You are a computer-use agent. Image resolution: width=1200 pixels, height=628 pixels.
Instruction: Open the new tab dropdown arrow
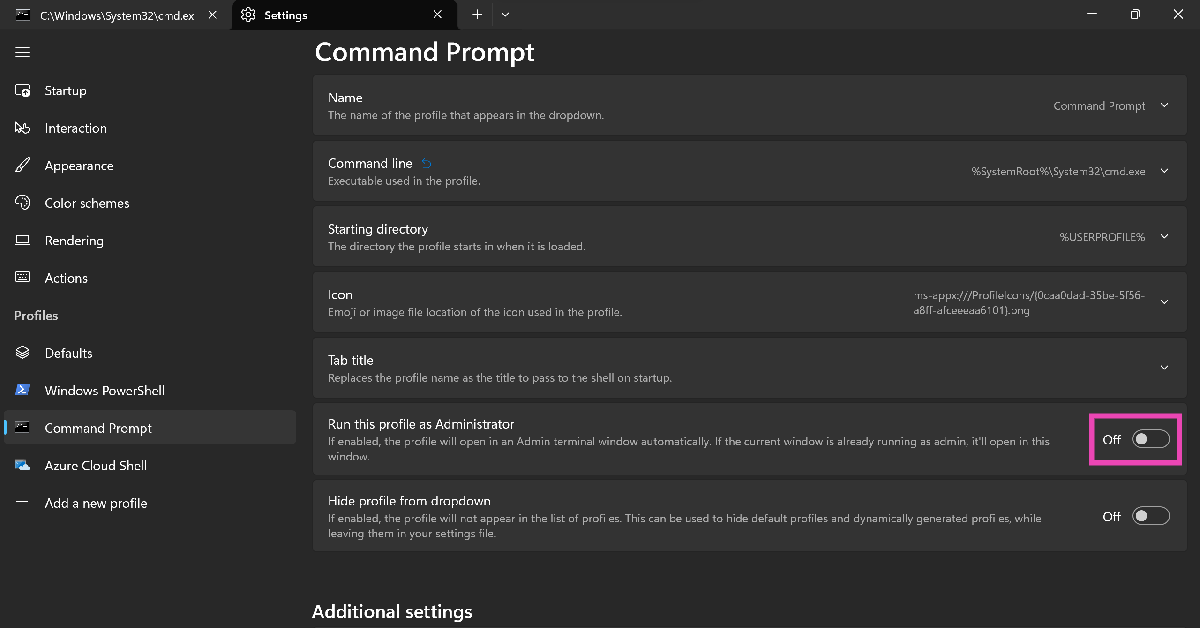pyautogui.click(x=505, y=15)
